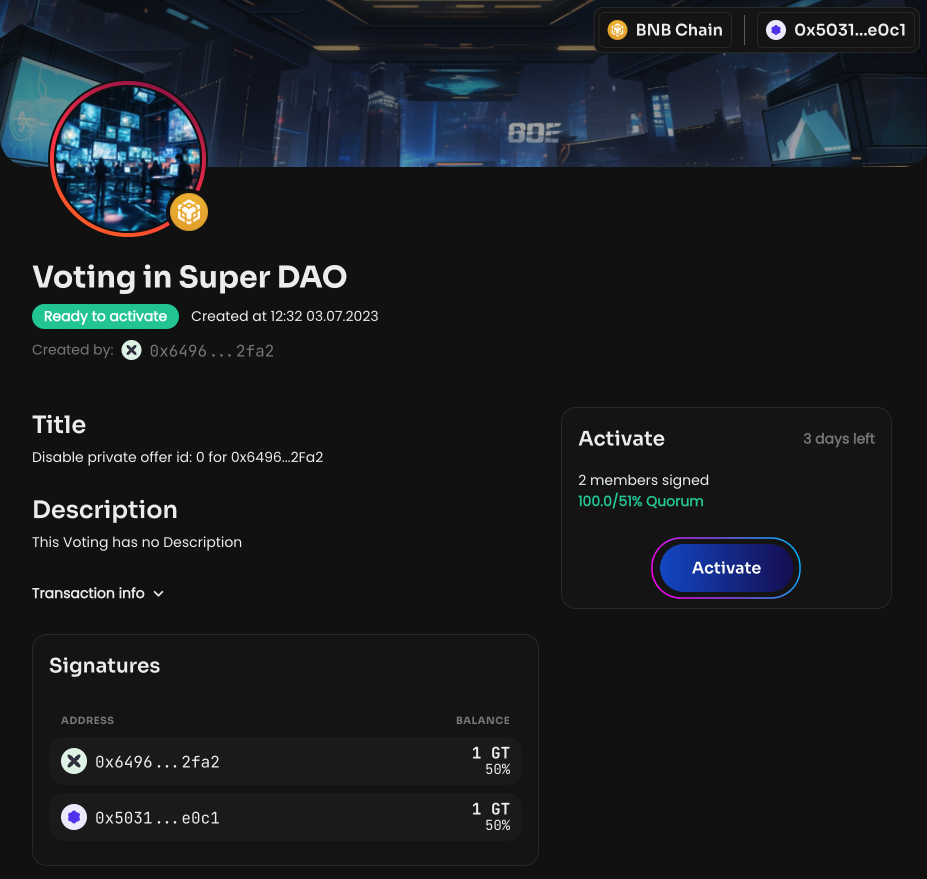Click the 3 days left label
This screenshot has width=927, height=879.
tap(838, 439)
